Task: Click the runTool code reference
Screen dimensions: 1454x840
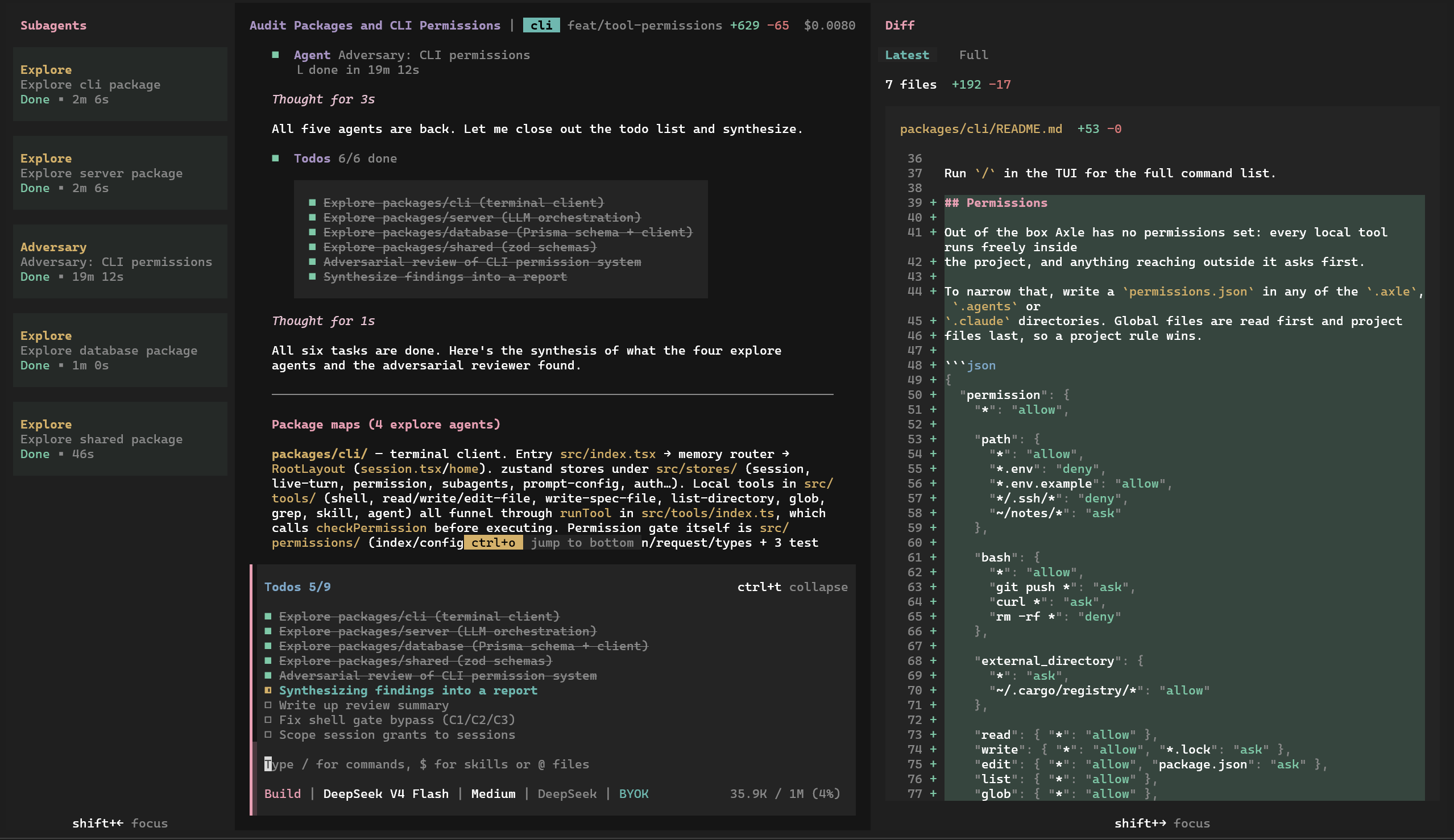Action: [x=585, y=513]
